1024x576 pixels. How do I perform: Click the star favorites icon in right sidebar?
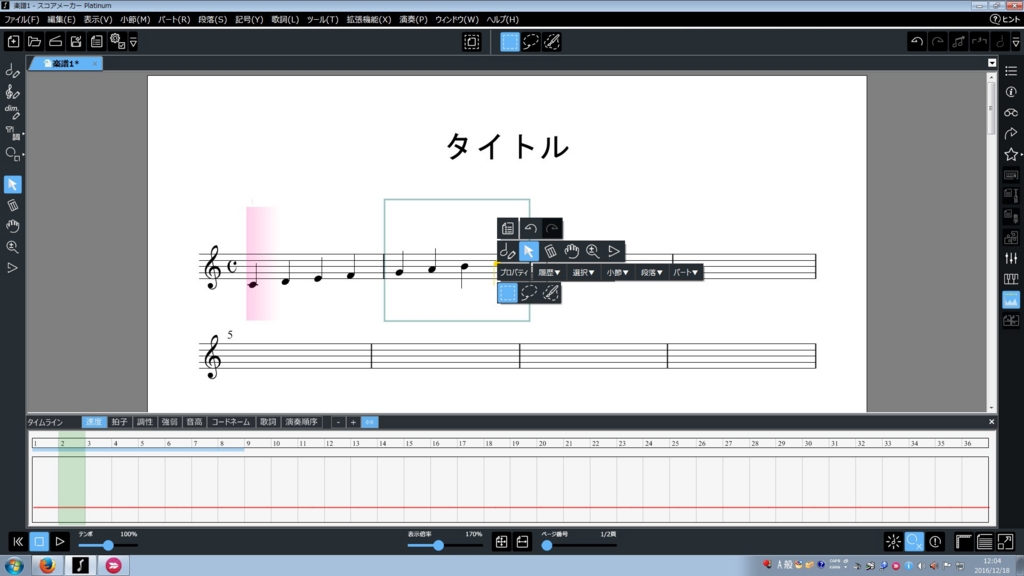1011,154
